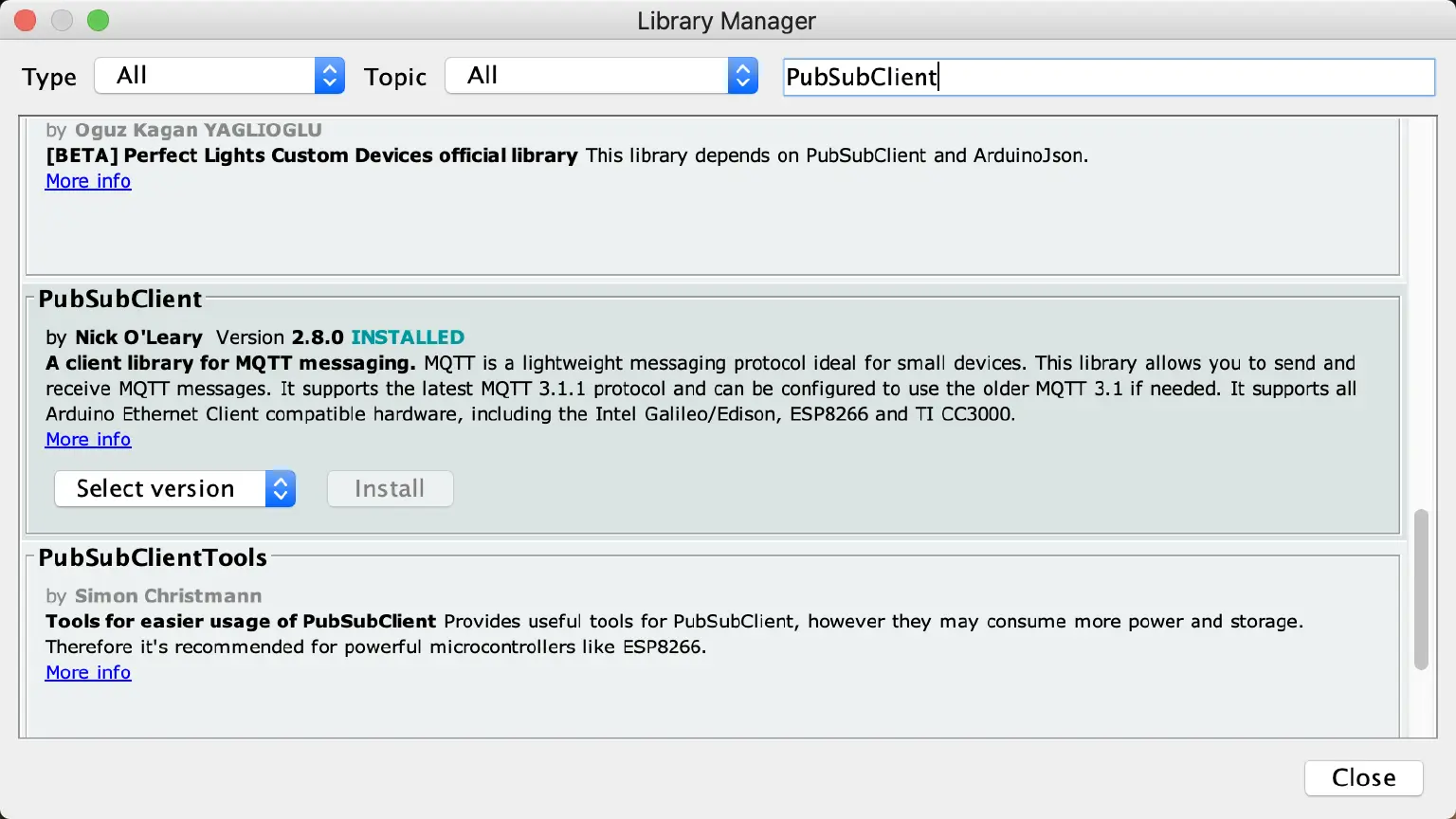Image resolution: width=1456 pixels, height=819 pixels.
Task: Open More info for Perfect Lights library
Action: pyautogui.click(x=87, y=181)
